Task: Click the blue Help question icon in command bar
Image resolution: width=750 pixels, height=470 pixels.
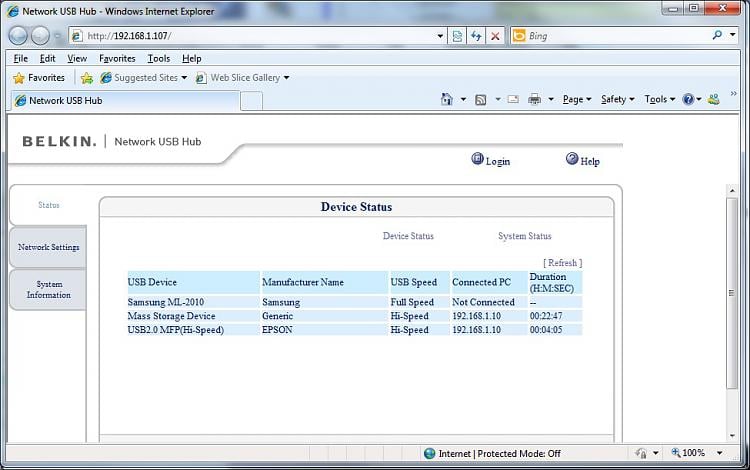Action: click(688, 99)
